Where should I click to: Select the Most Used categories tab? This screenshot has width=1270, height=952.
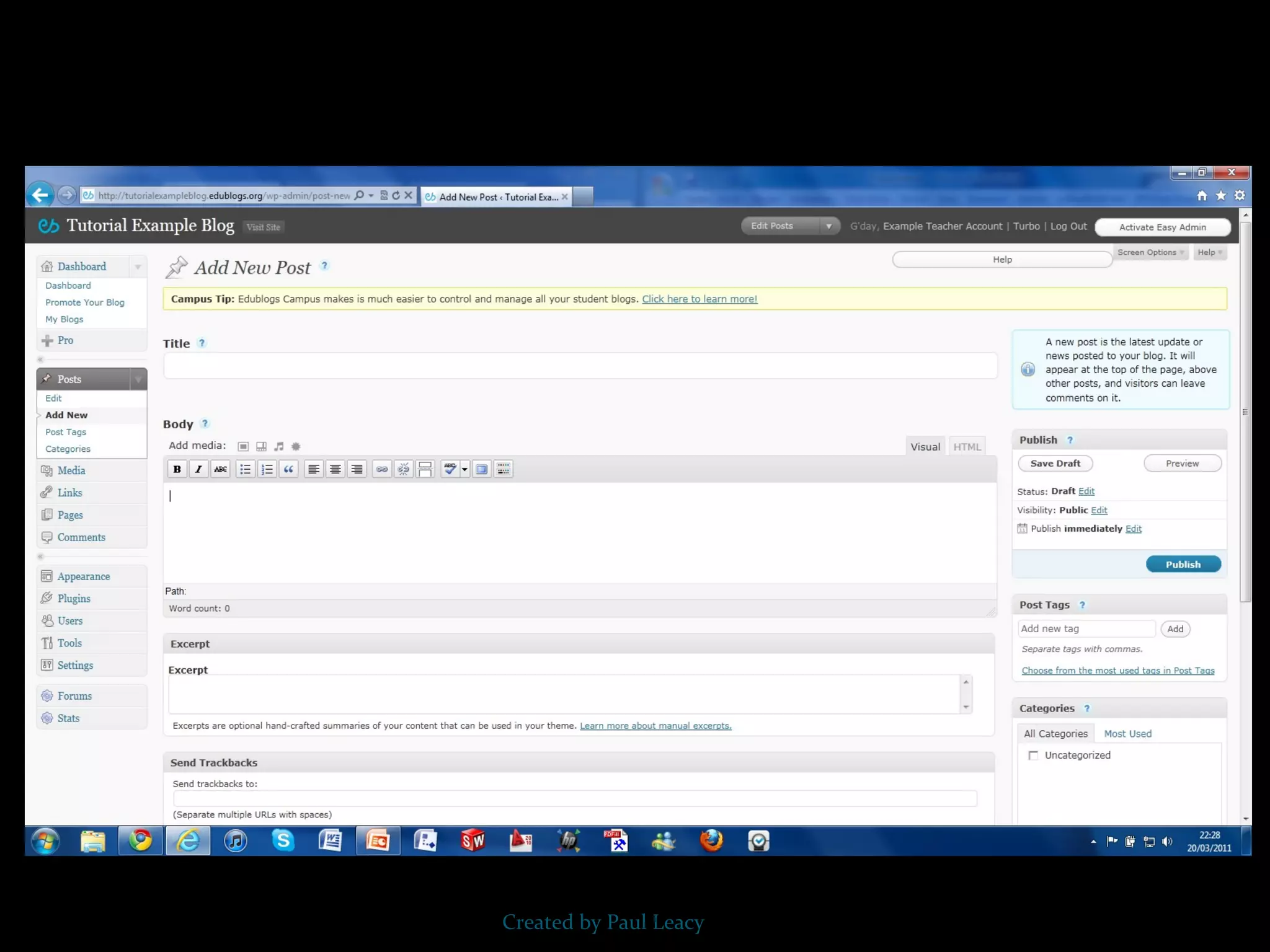[1127, 734]
